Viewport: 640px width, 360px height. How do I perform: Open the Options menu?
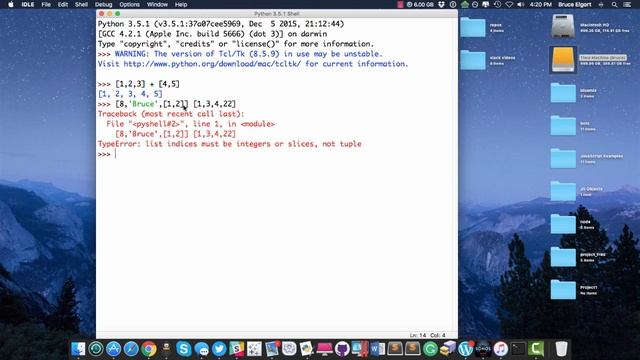[x=129, y=4]
